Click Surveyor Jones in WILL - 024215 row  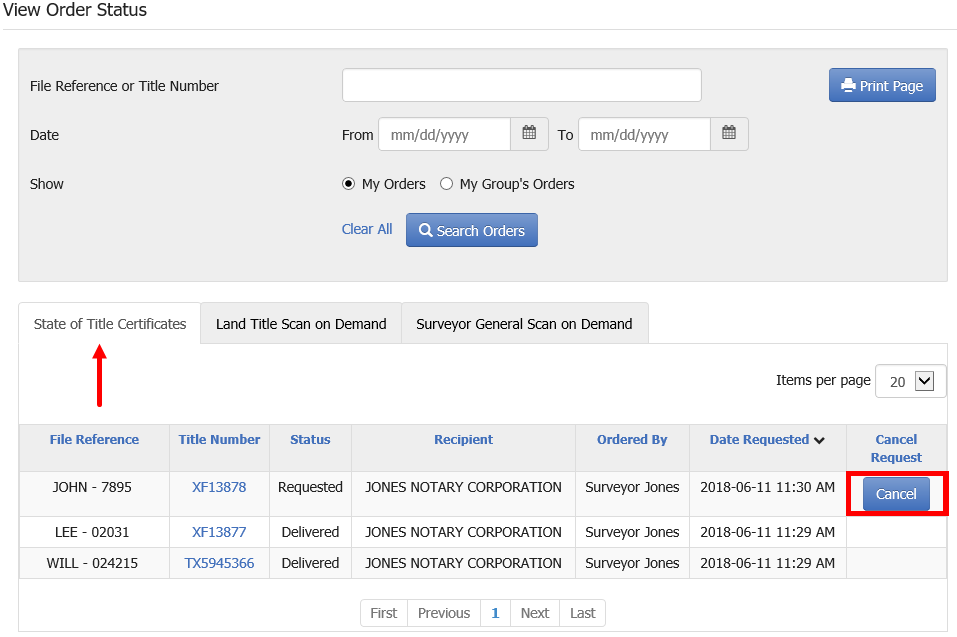tap(632, 563)
